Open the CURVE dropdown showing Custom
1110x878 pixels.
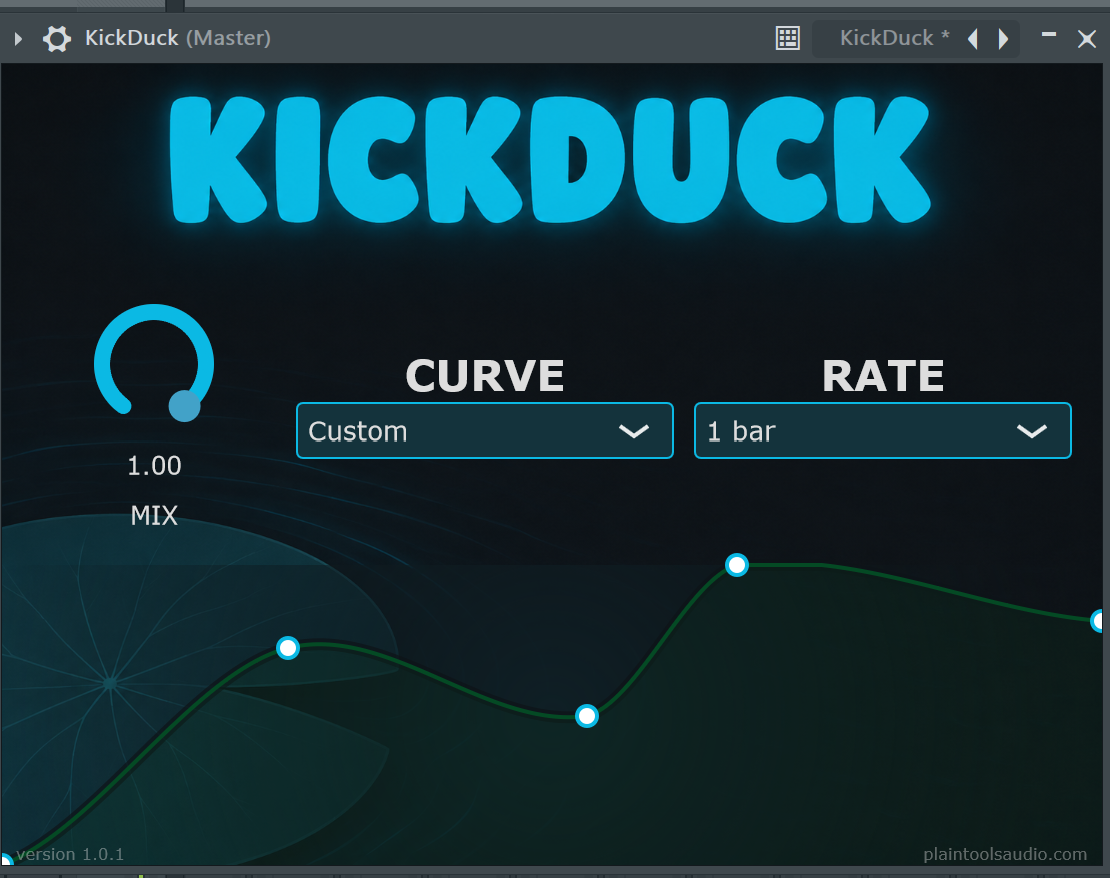point(484,431)
